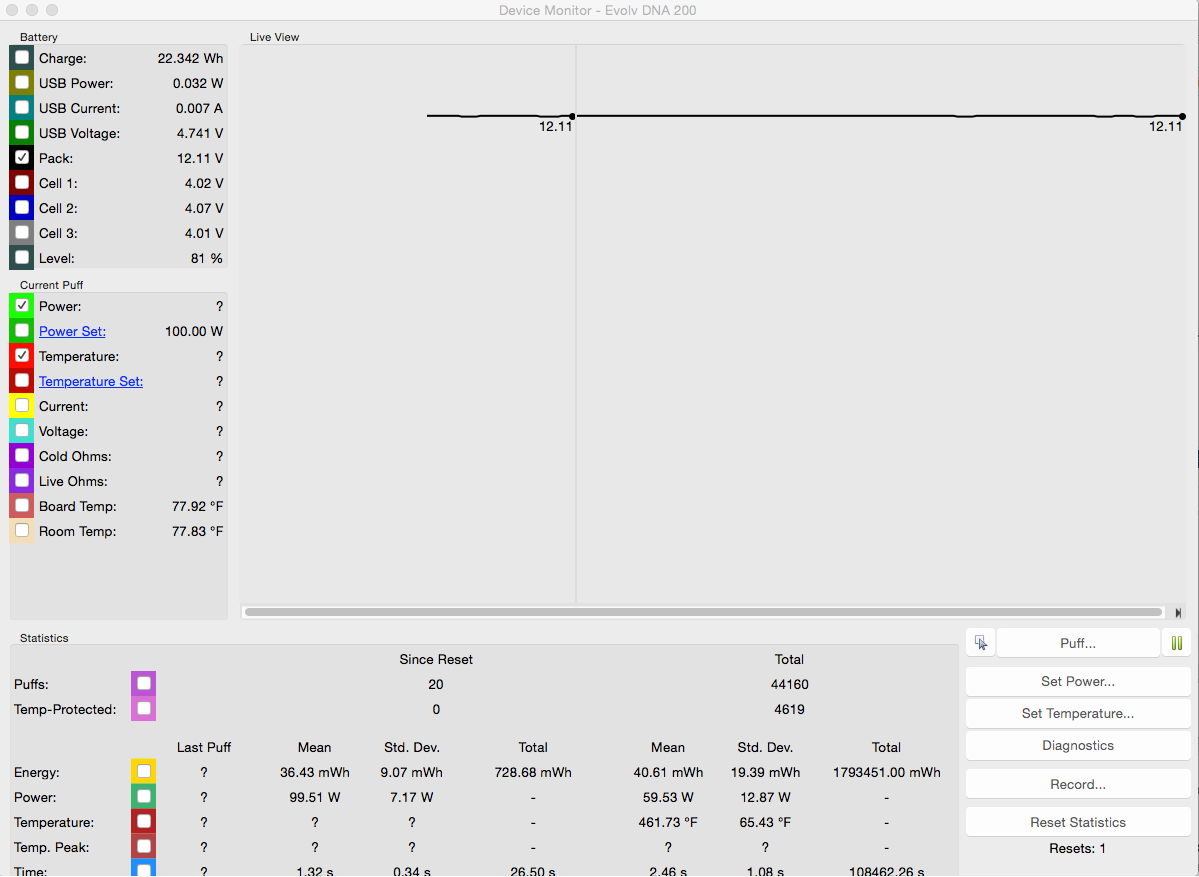Click the cursor selection icon beside Puff

tap(981, 643)
